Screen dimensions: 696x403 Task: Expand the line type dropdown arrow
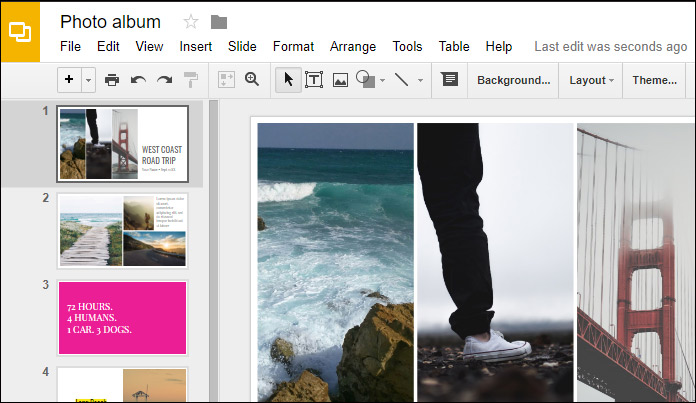tap(420, 80)
